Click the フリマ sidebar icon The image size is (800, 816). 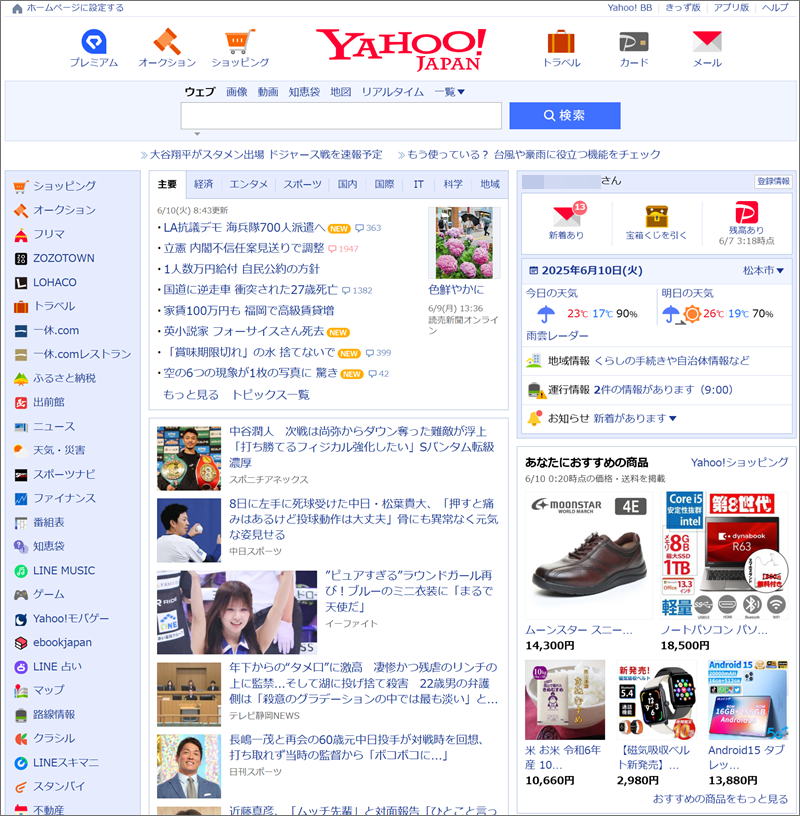coord(21,235)
